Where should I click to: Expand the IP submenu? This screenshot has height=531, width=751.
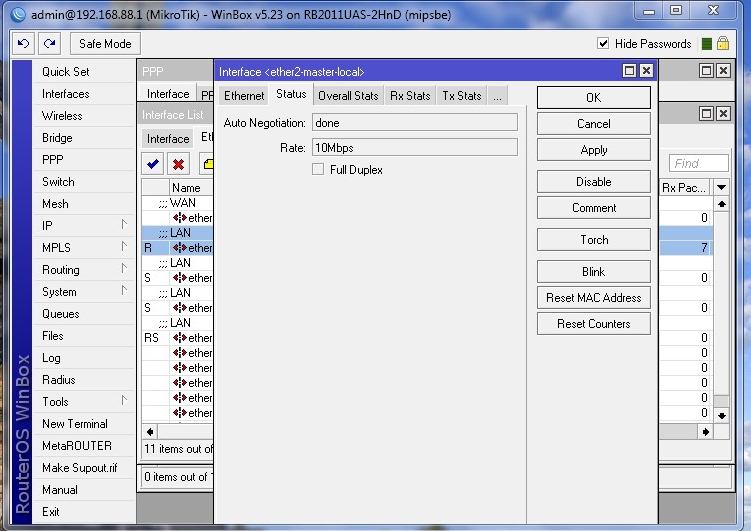click(124, 225)
